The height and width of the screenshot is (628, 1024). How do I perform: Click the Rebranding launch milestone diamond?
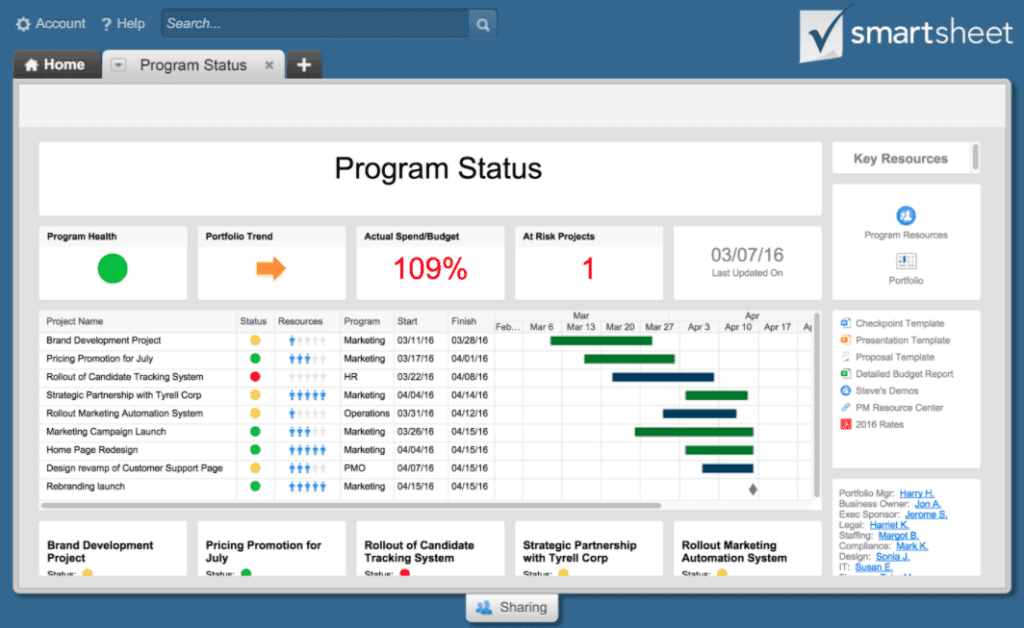(751, 488)
